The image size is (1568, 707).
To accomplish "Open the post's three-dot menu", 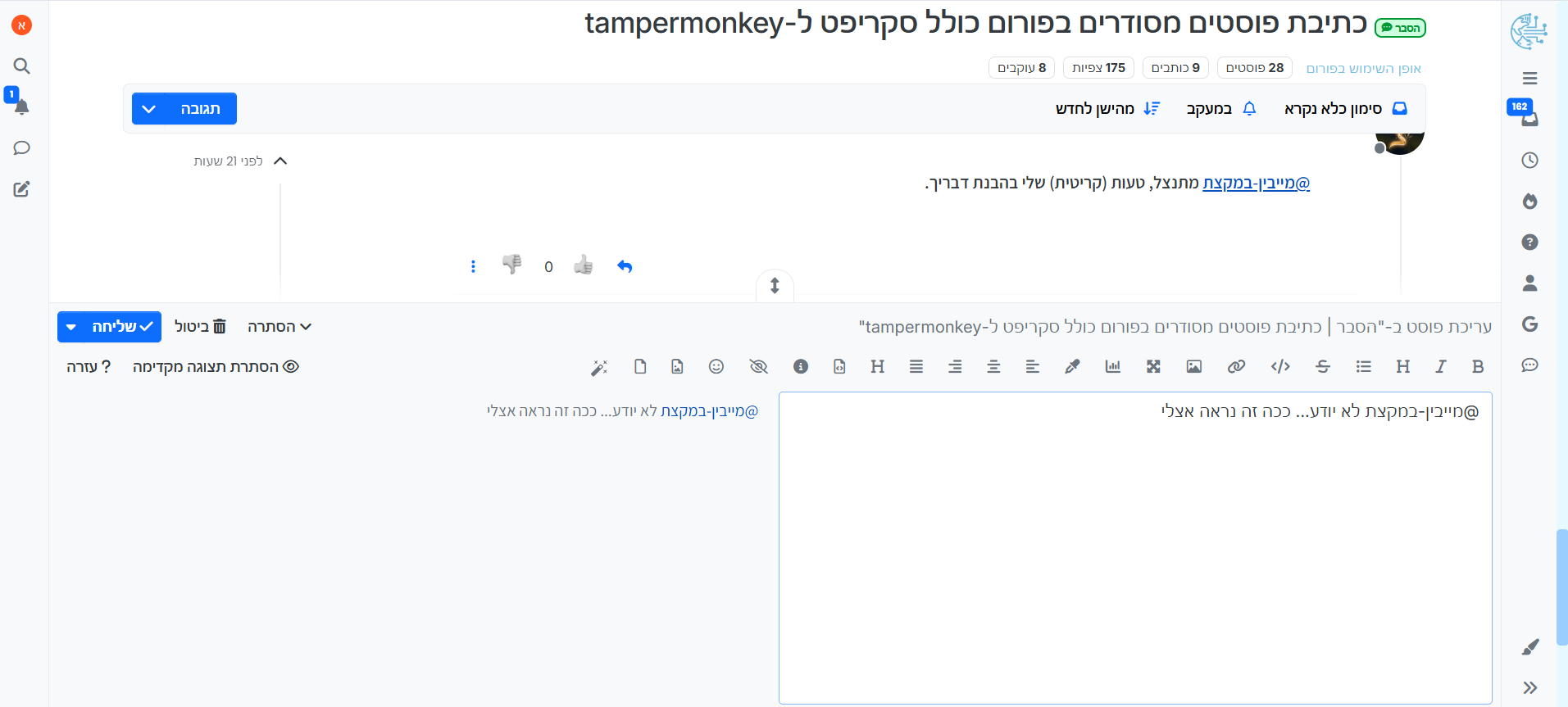I will 473,266.
